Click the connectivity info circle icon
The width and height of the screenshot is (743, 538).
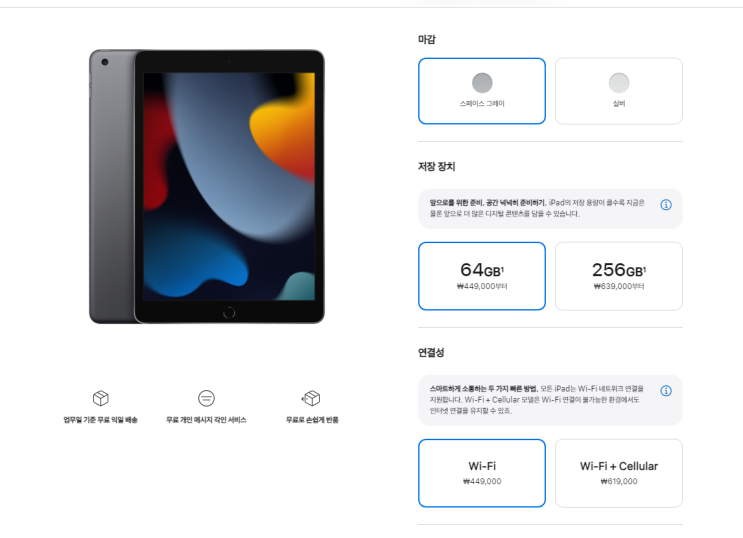(x=666, y=391)
